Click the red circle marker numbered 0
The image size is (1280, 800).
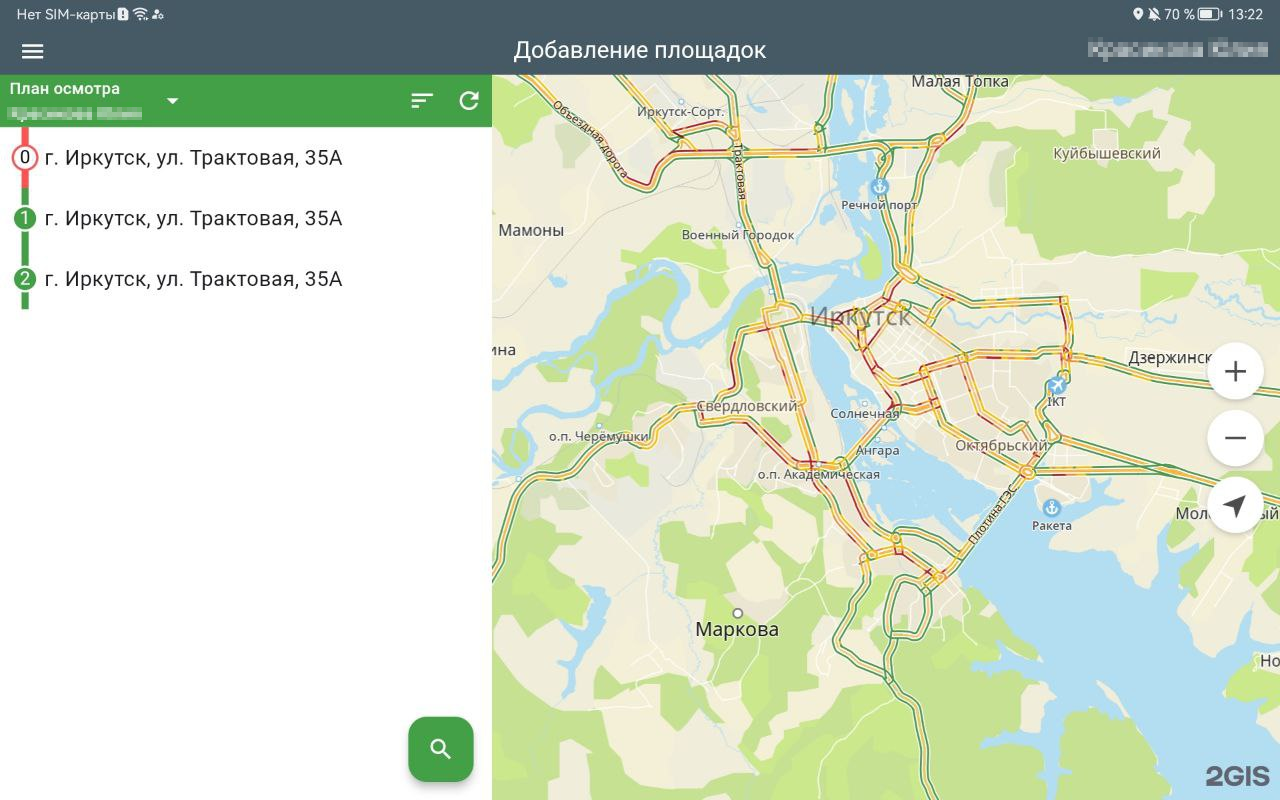pyautogui.click(x=25, y=158)
